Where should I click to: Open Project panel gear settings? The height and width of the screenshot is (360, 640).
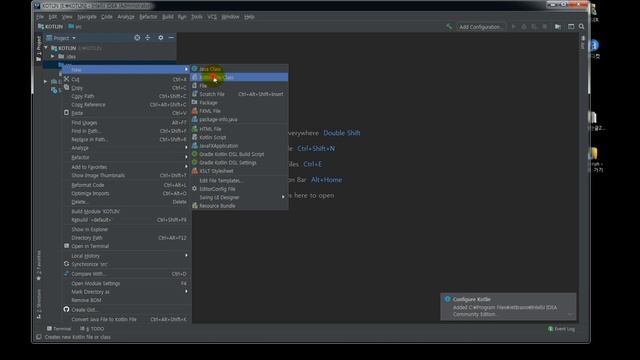(x=160, y=38)
